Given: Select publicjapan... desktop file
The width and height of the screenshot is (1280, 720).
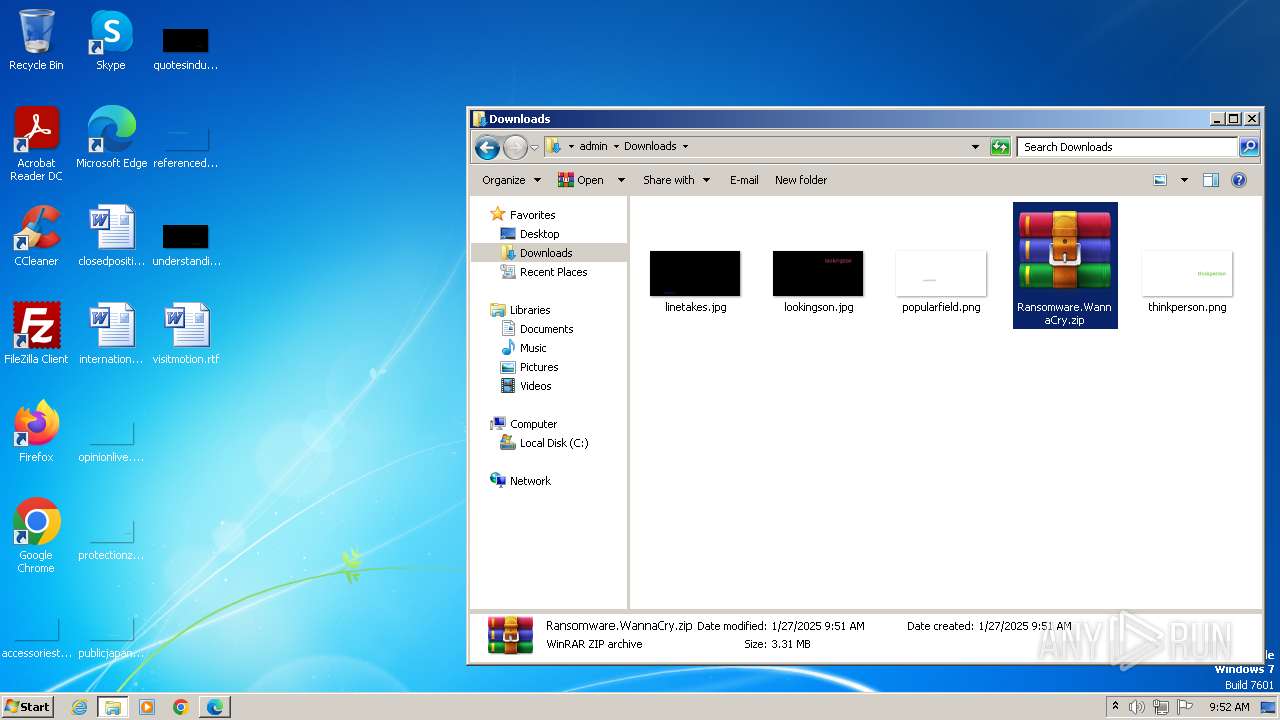Looking at the screenshot, I should pyautogui.click(x=111, y=636).
